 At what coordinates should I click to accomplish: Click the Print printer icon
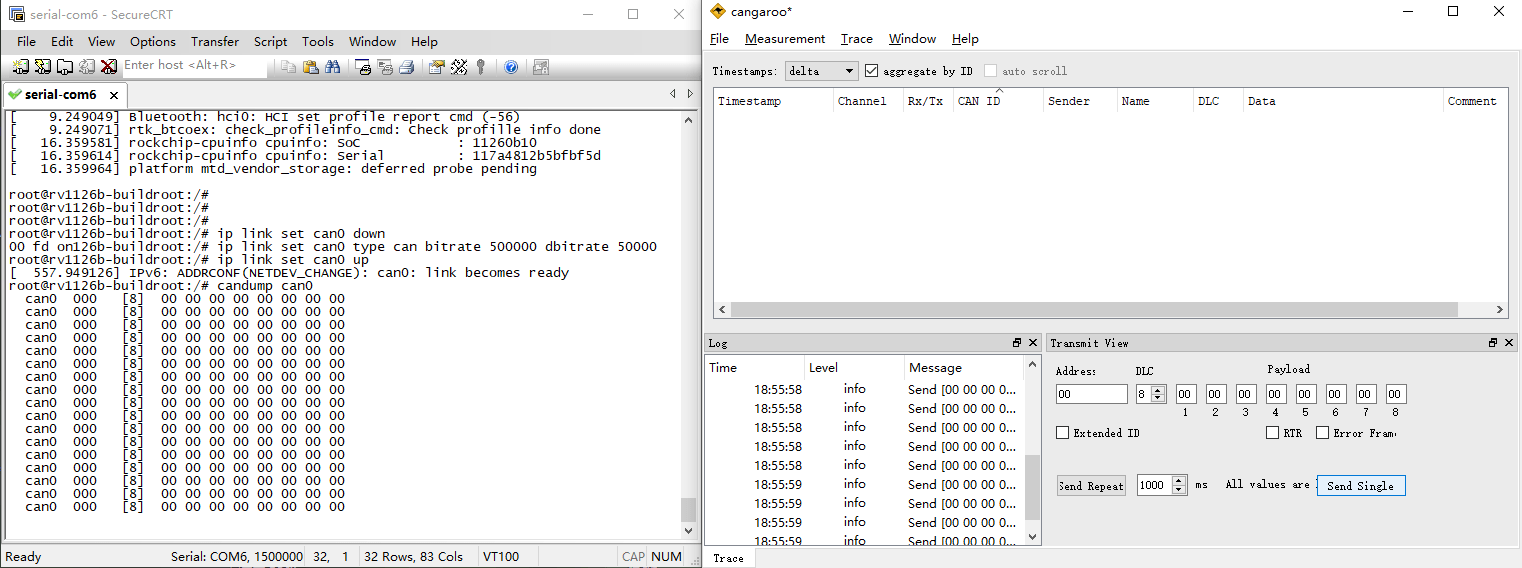point(407,67)
